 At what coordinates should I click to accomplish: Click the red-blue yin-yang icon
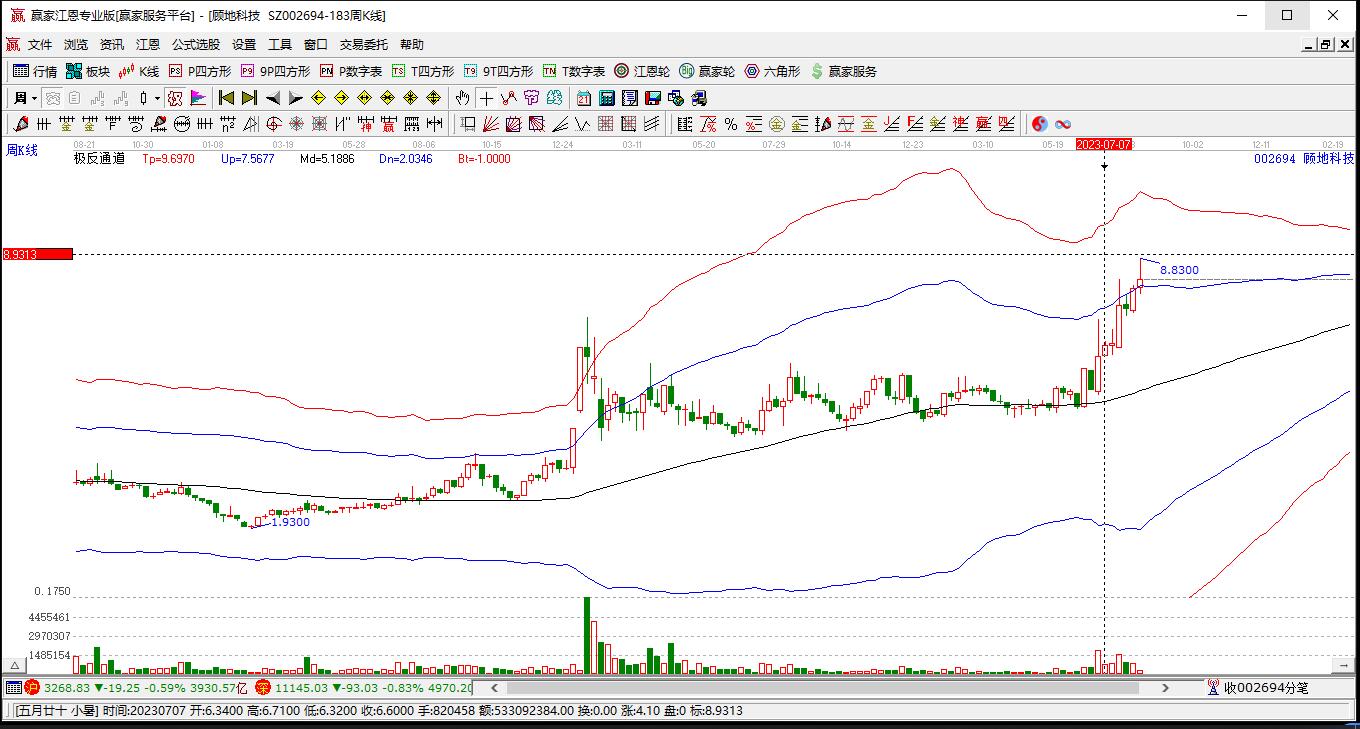[1040, 124]
